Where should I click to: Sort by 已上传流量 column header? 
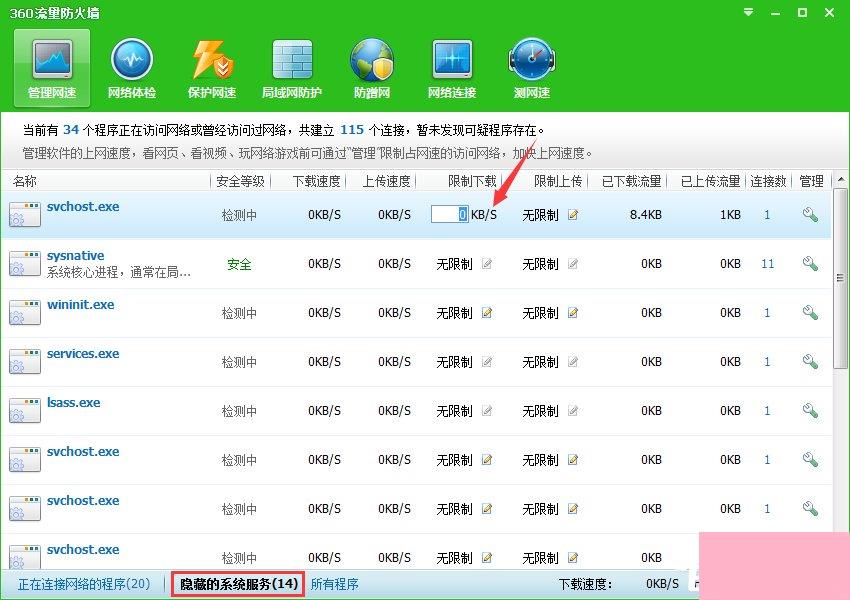pos(711,181)
